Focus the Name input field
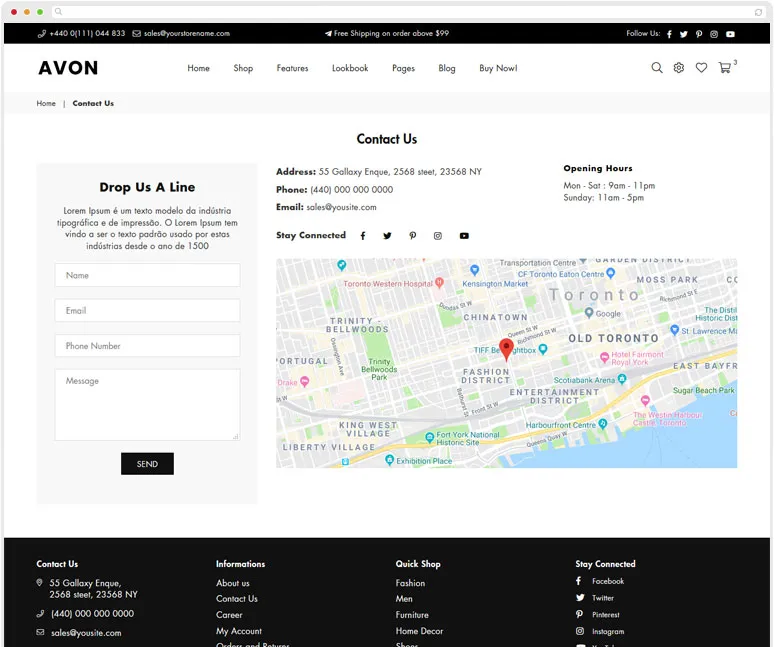This screenshot has width=774, height=647. coord(147,275)
